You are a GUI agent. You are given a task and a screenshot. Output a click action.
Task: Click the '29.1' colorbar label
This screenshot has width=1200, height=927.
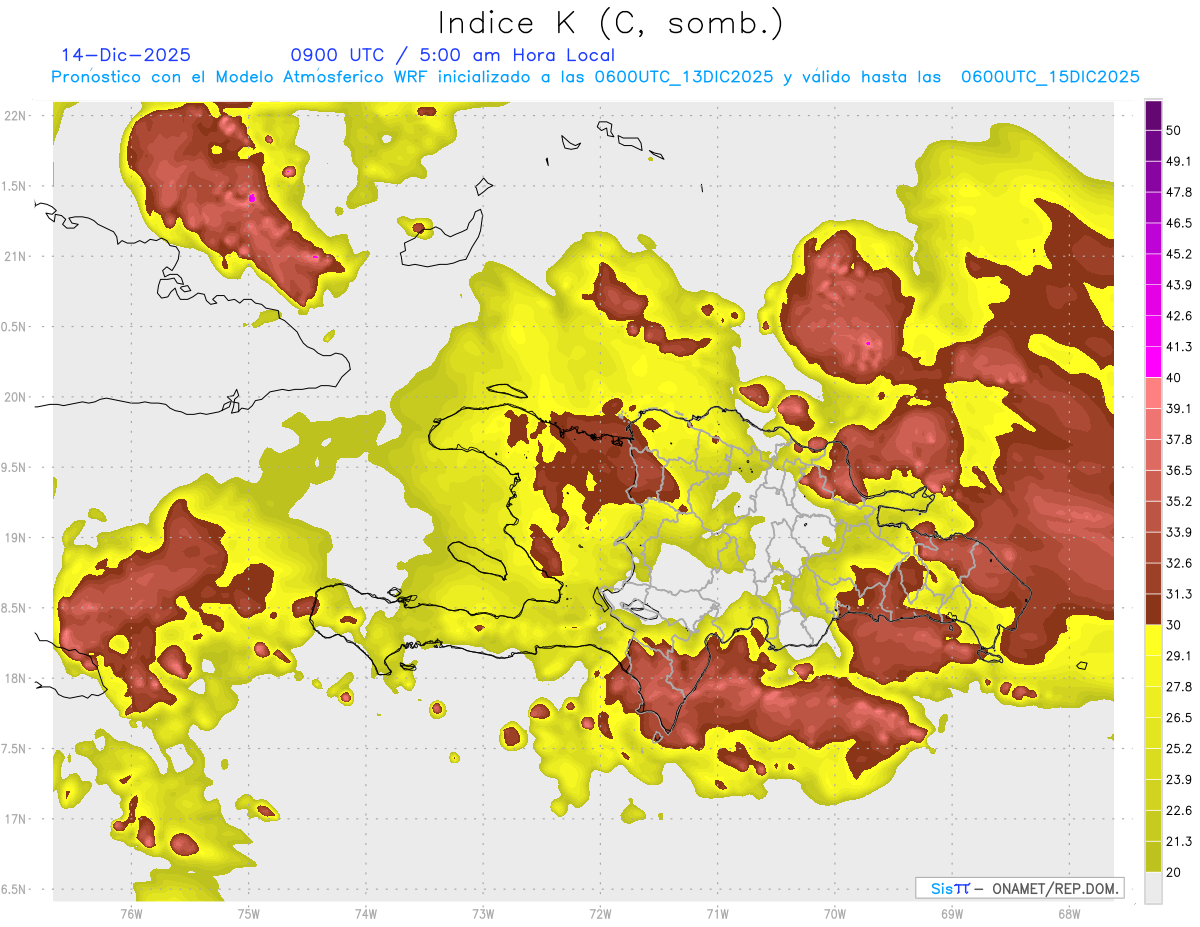(1179, 656)
